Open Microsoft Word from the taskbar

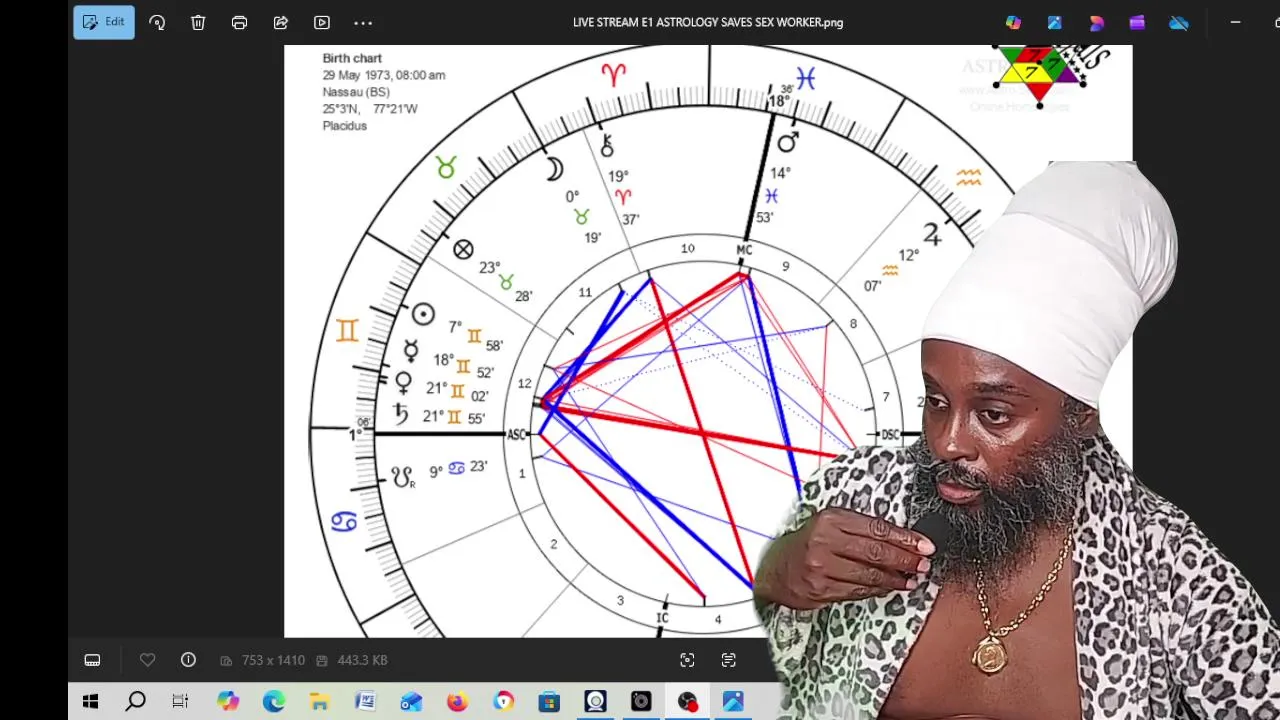point(365,702)
